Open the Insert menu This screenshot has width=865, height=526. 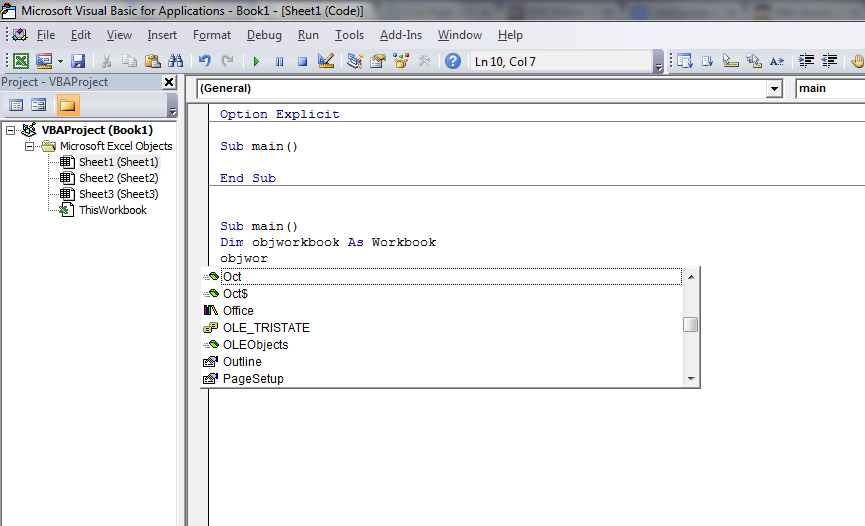162,35
